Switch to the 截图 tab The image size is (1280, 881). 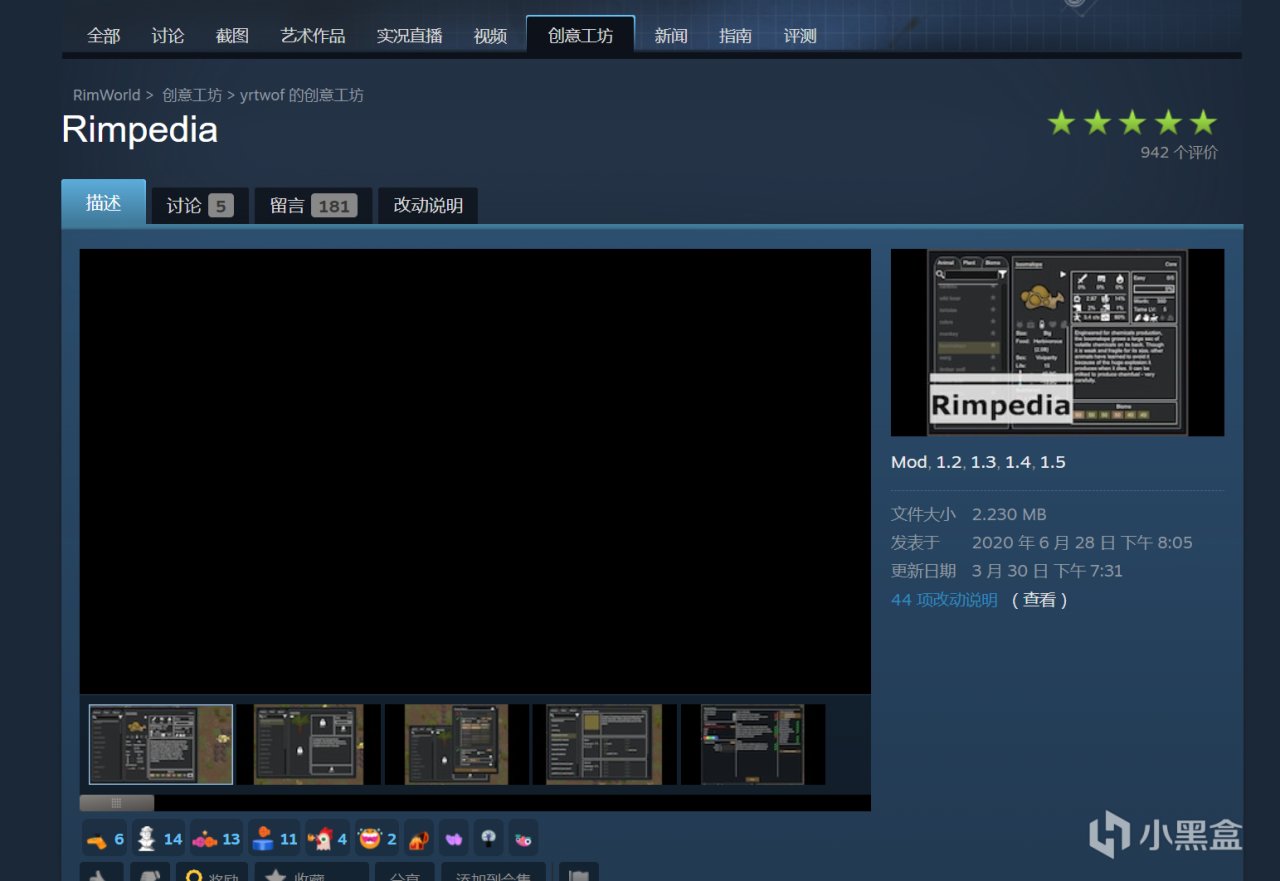pyautogui.click(x=232, y=36)
